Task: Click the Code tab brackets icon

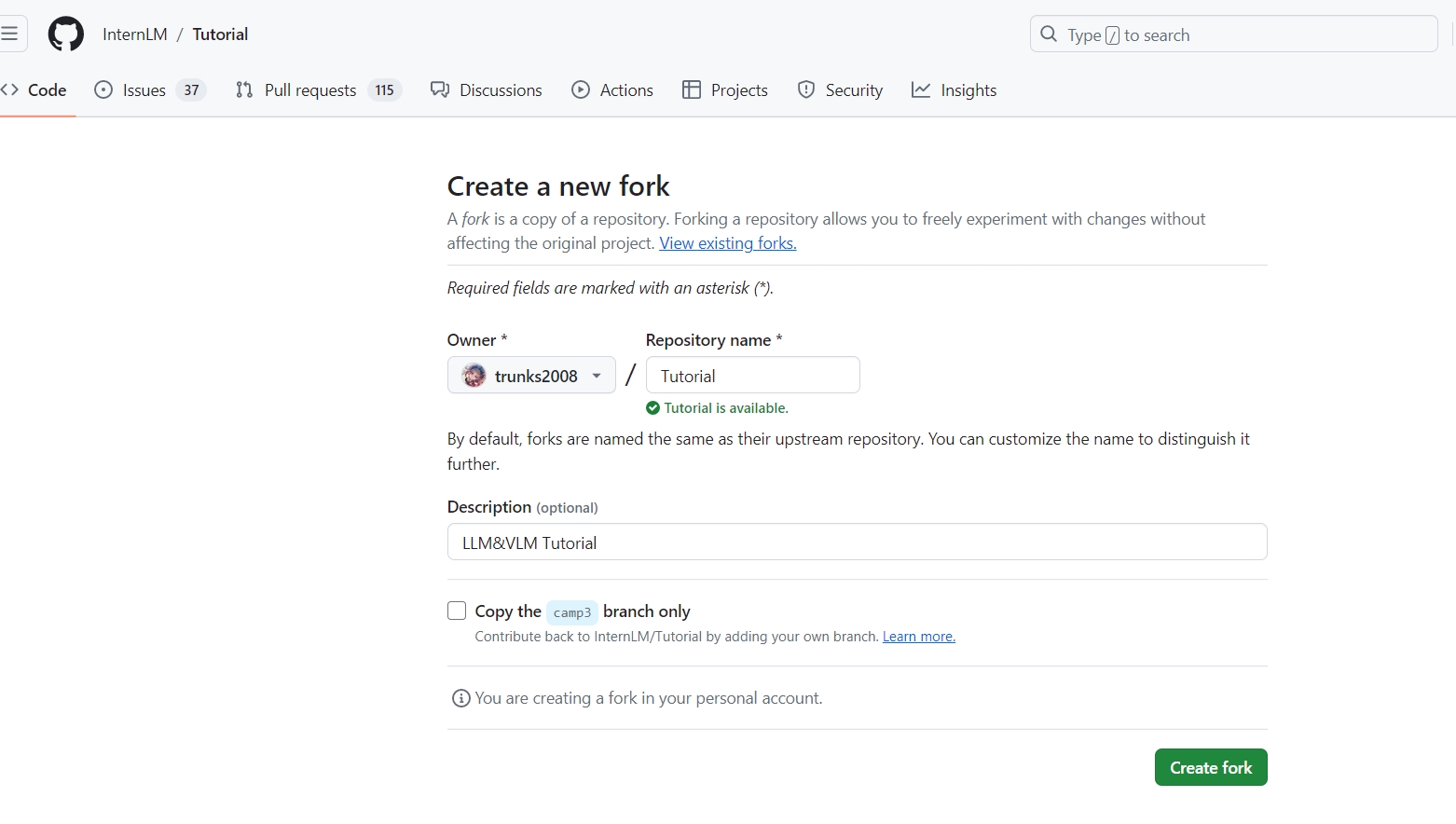Action: point(10,89)
